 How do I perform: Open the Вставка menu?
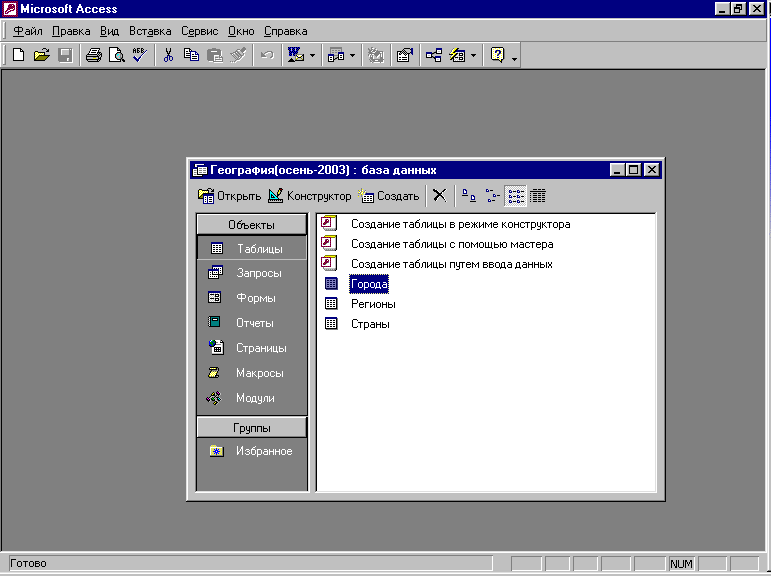coord(150,31)
